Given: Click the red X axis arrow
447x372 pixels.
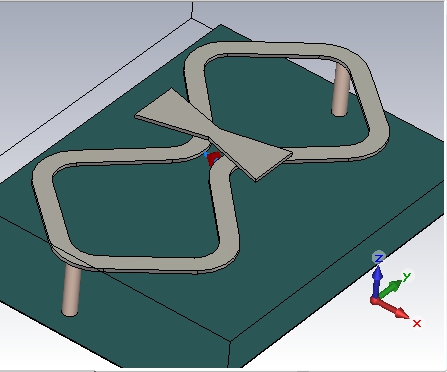Looking at the screenshot, I should coord(391,308).
